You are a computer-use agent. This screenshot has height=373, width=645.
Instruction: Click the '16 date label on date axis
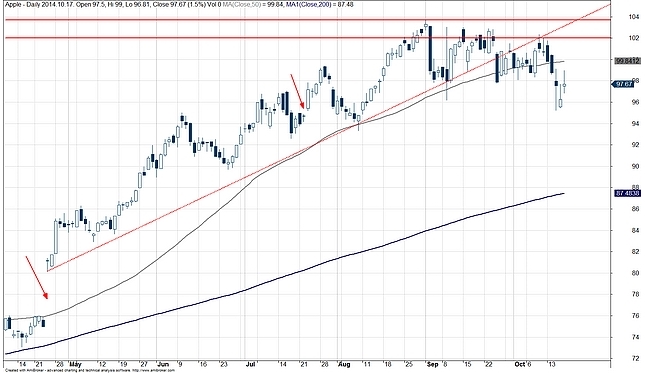202,364
